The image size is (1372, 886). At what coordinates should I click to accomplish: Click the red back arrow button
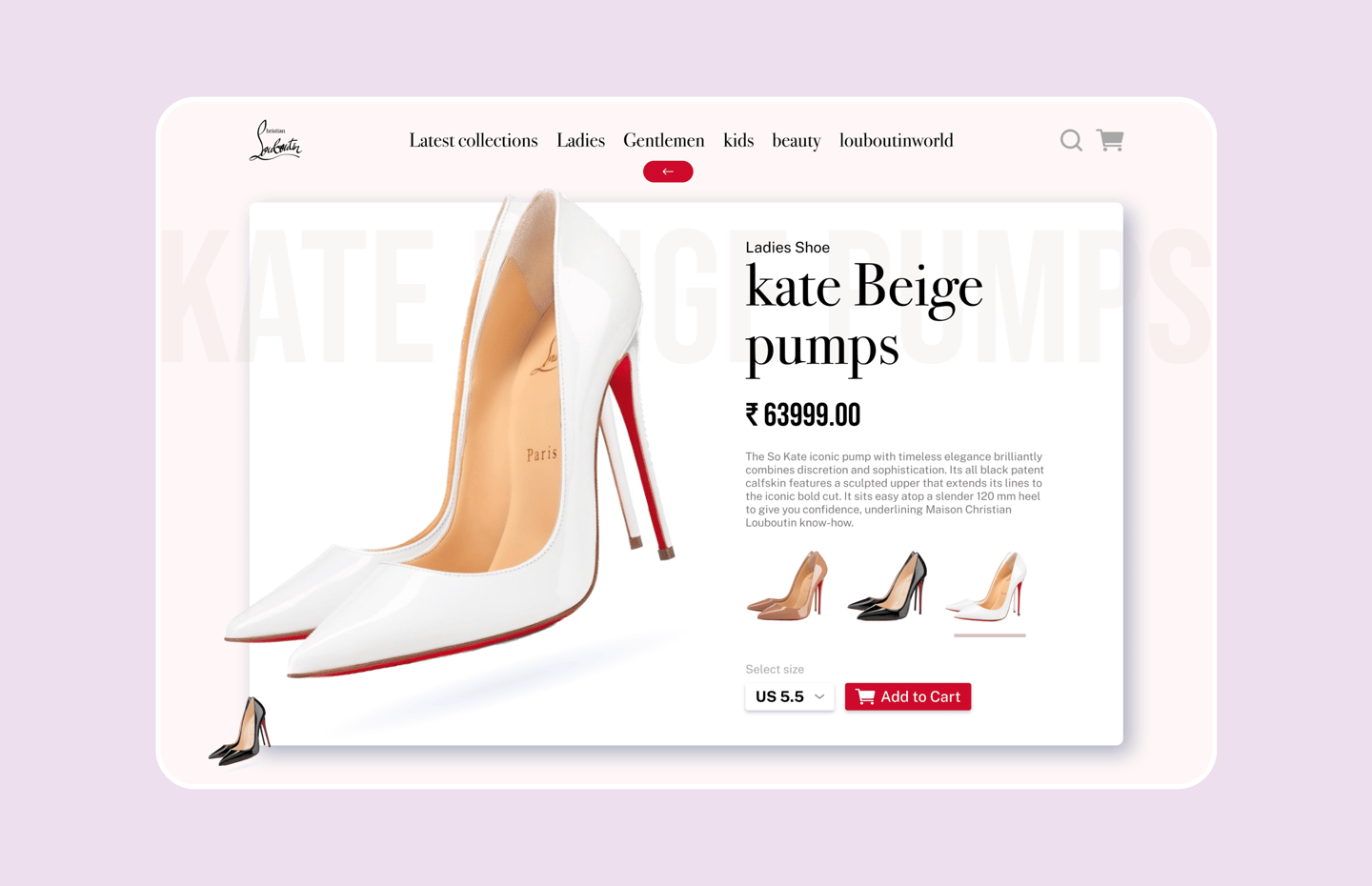coord(668,171)
